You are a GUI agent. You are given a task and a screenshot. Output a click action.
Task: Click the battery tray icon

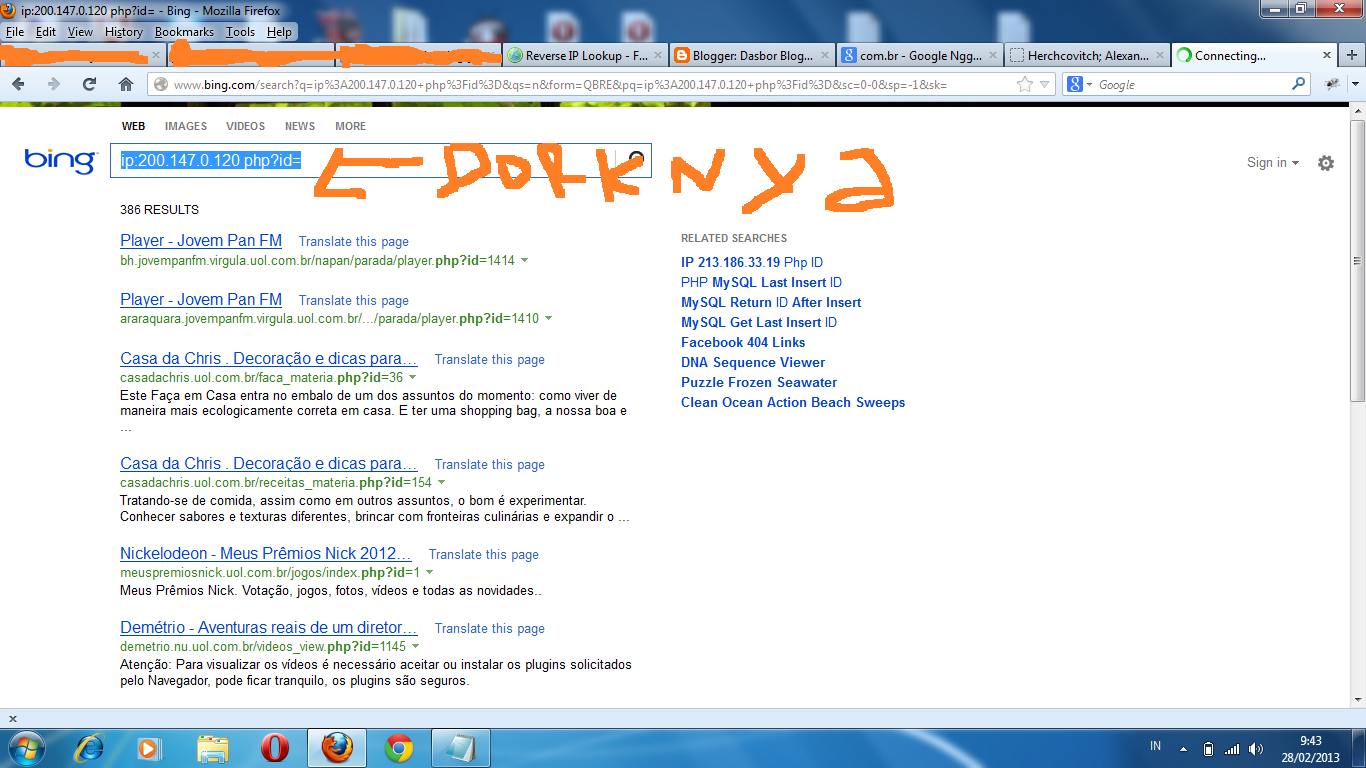(1208, 748)
